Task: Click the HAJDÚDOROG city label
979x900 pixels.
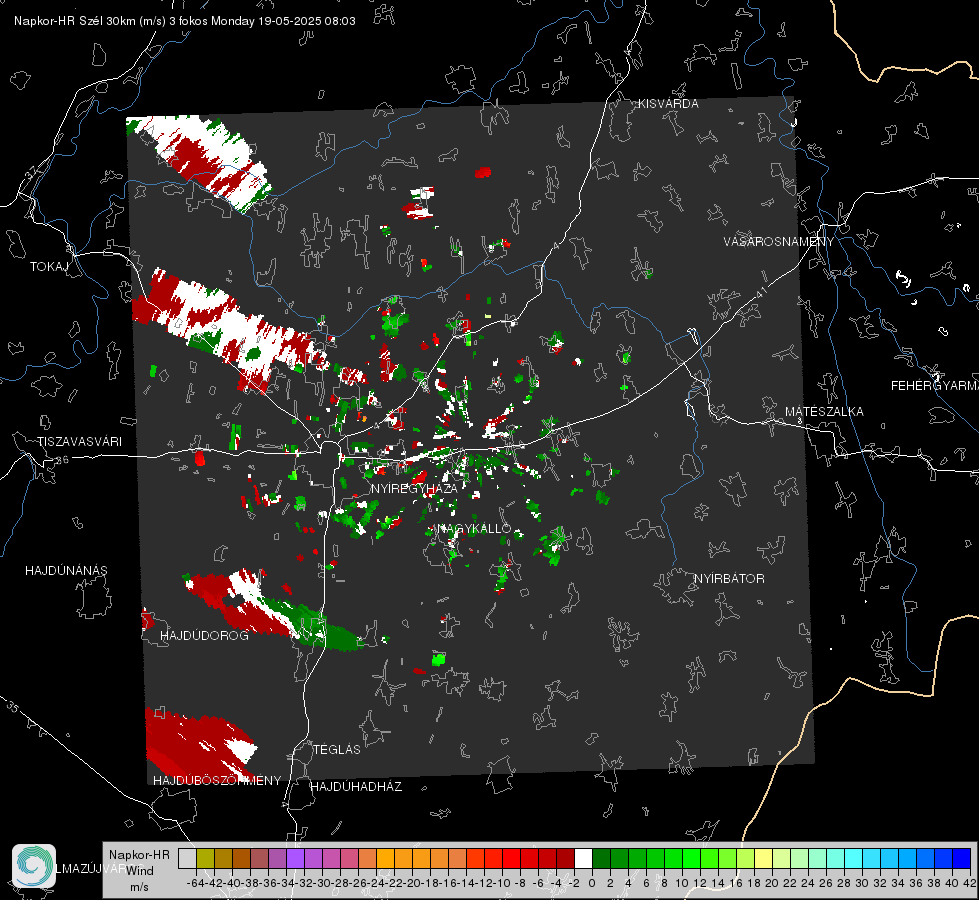Action: tap(204, 635)
